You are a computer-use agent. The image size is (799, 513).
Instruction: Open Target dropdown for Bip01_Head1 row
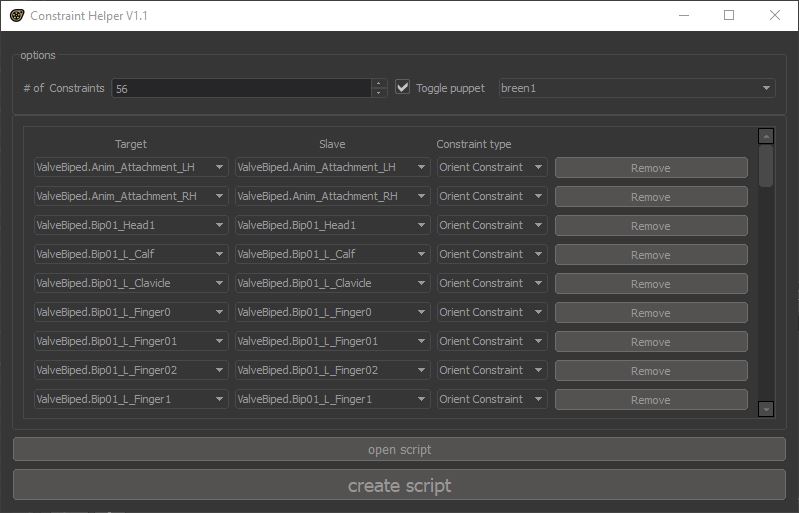[x=130, y=225]
